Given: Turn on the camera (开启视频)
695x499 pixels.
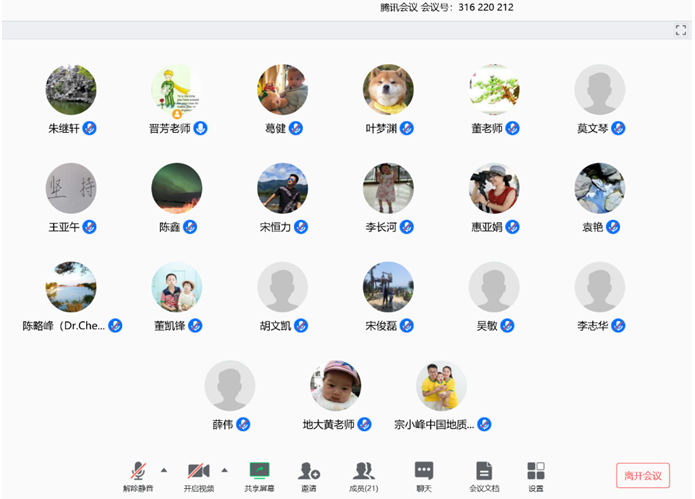Looking at the screenshot, I should (198, 472).
